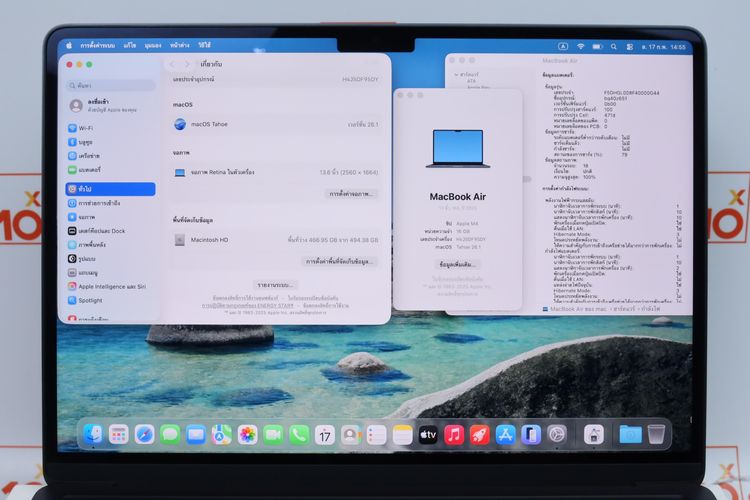Click the macOS Tahoe row
750x500 pixels.
[276, 124]
